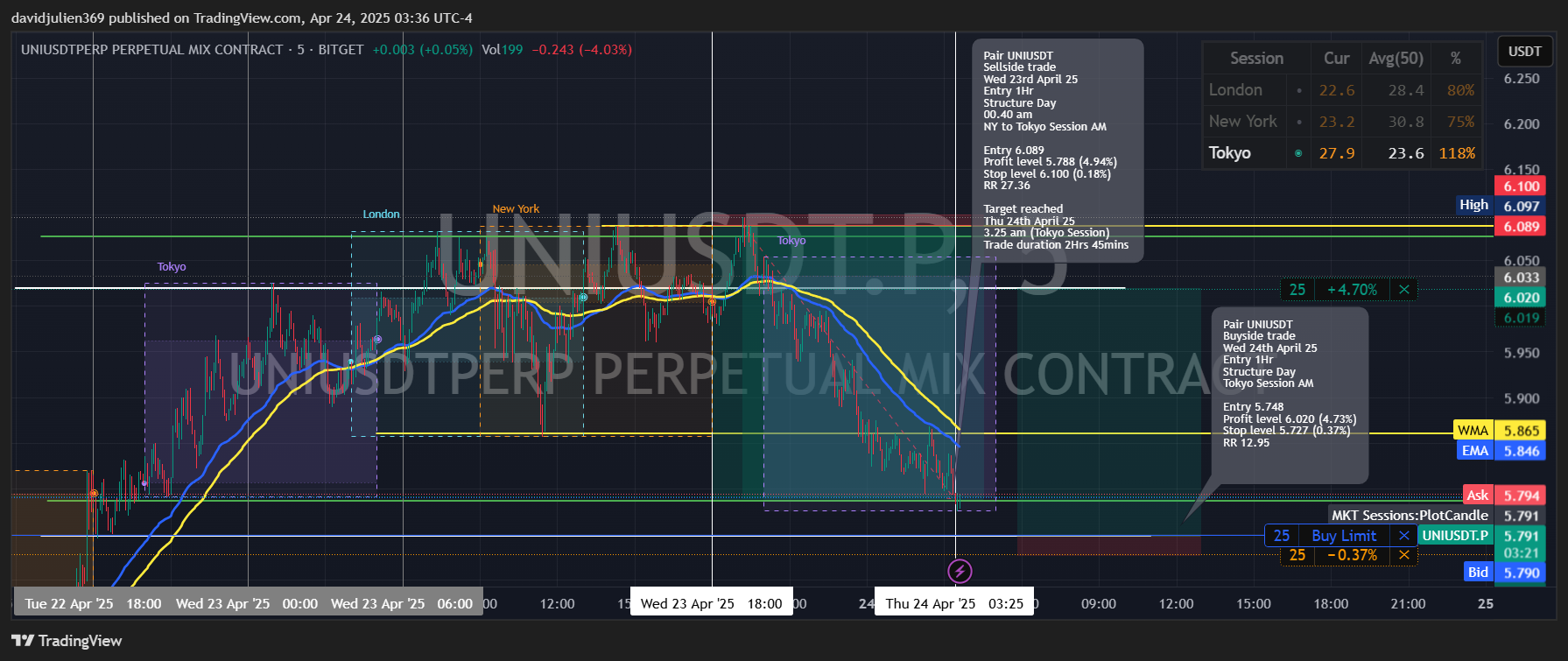
Task: Click the orange New York session label
Action: pos(516,209)
